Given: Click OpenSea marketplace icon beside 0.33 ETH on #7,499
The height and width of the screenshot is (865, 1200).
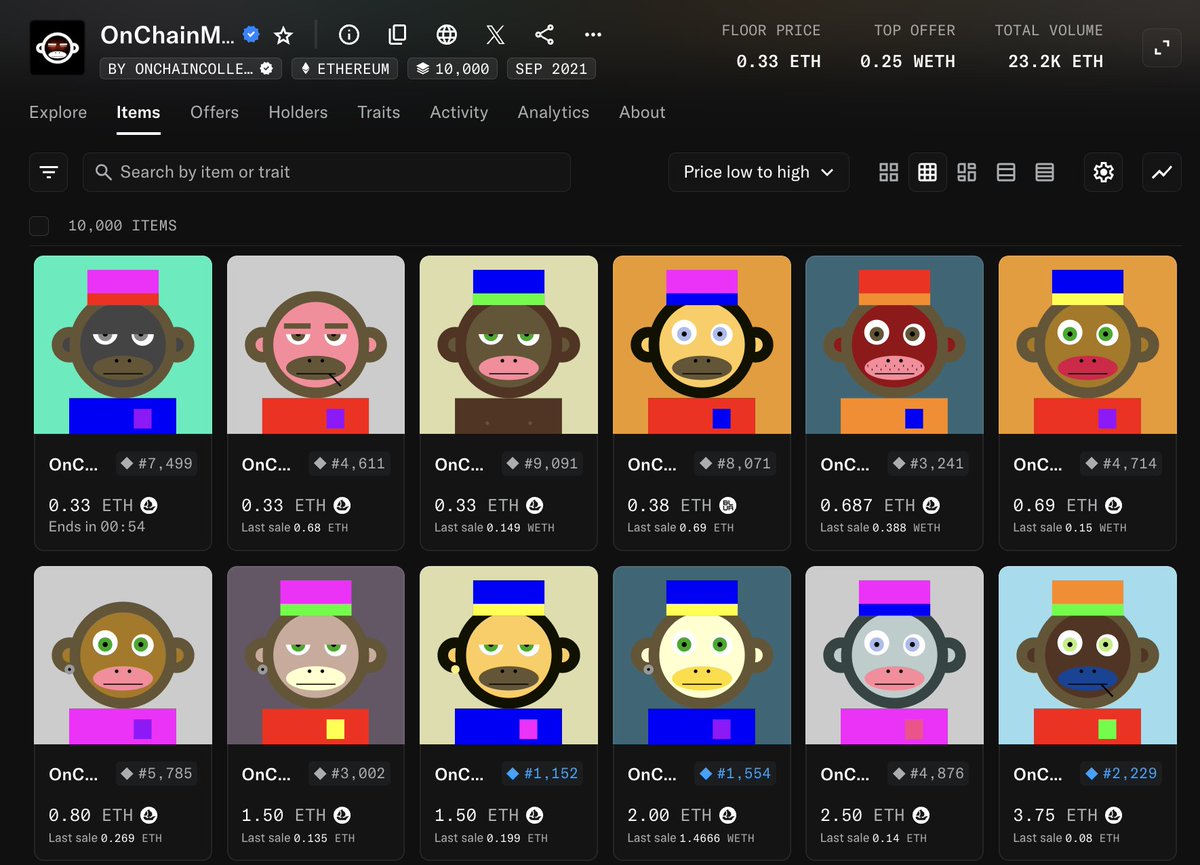Looking at the screenshot, I should 150,505.
